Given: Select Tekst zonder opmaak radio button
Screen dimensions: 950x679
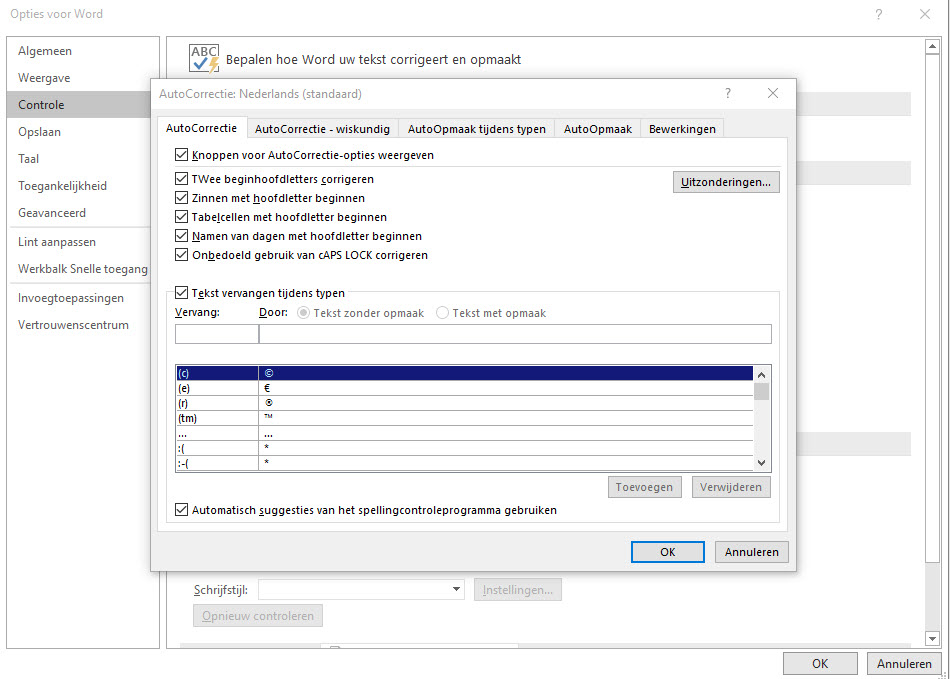Looking at the screenshot, I should point(304,313).
